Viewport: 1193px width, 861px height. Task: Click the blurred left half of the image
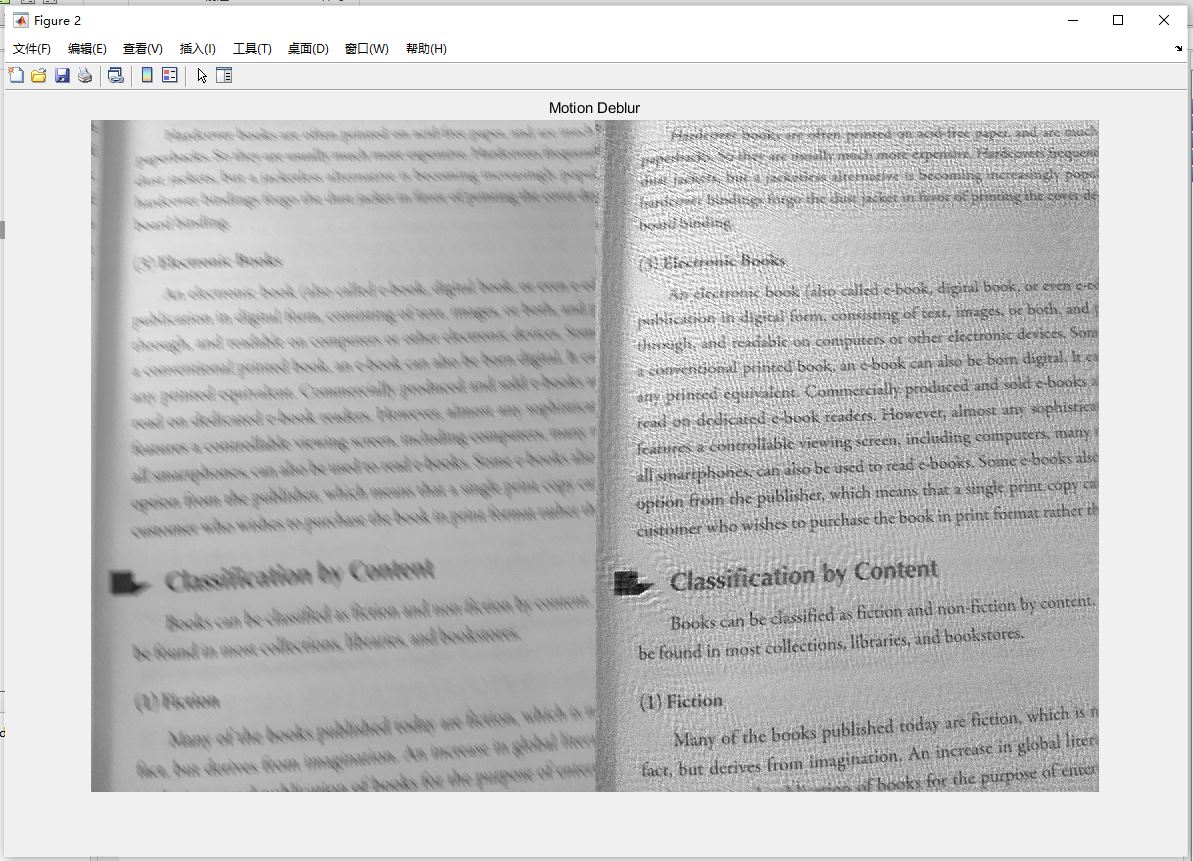(x=344, y=456)
